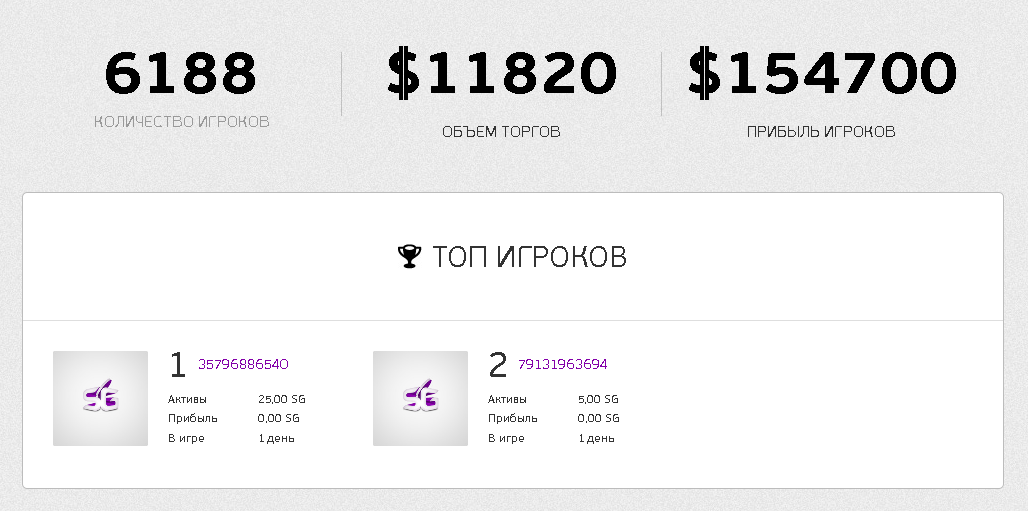Click second player's Прибыль value 0,00 SG
This screenshot has width=1028, height=511.
(x=599, y=419)
